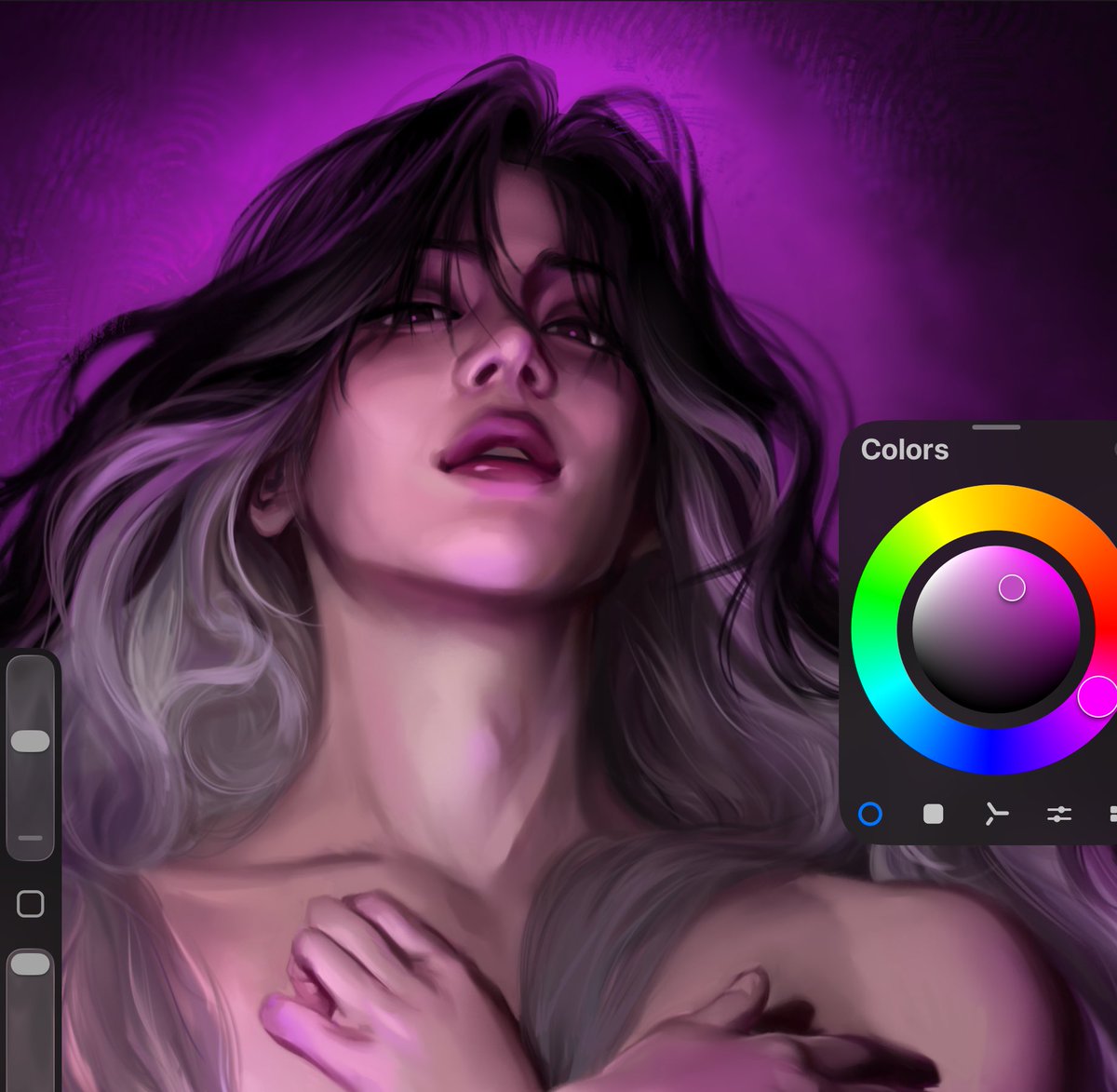Click the Colors panel drag handle
This screenshot has height=1092, width=1117.
click(996, 426)
